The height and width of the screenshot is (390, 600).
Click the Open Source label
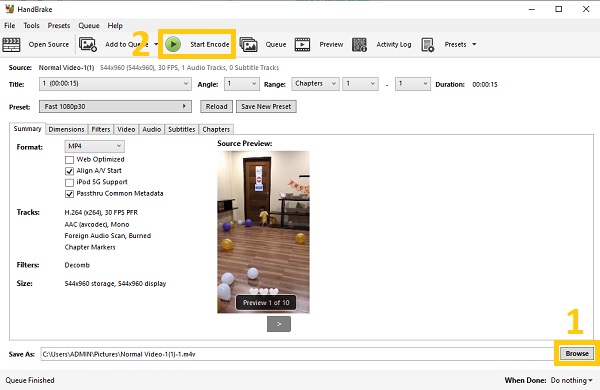[x=49, y=44]
